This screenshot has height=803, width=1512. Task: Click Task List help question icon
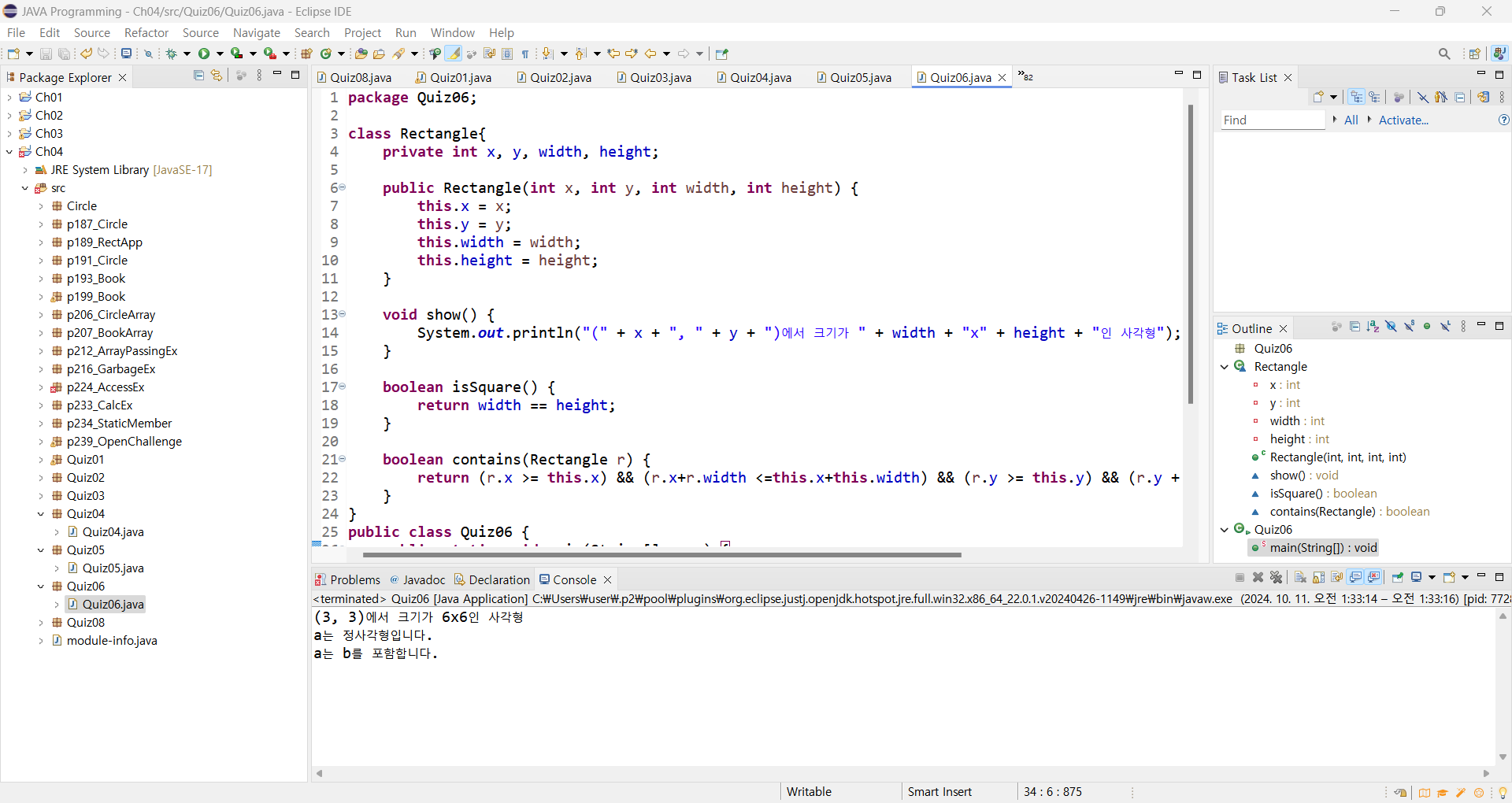click(1503, 120)
